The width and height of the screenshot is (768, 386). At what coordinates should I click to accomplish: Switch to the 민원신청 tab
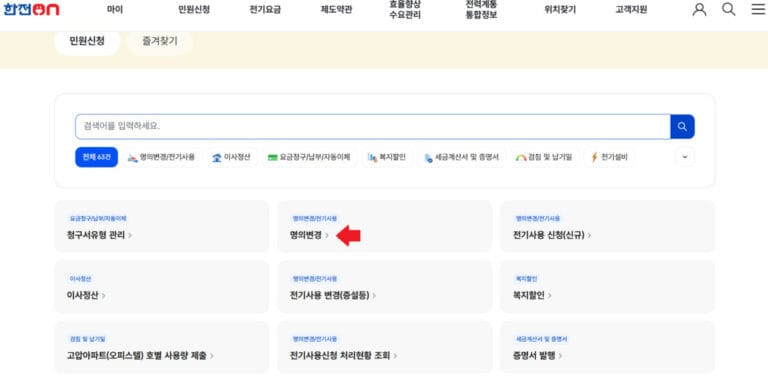point(87,41)
